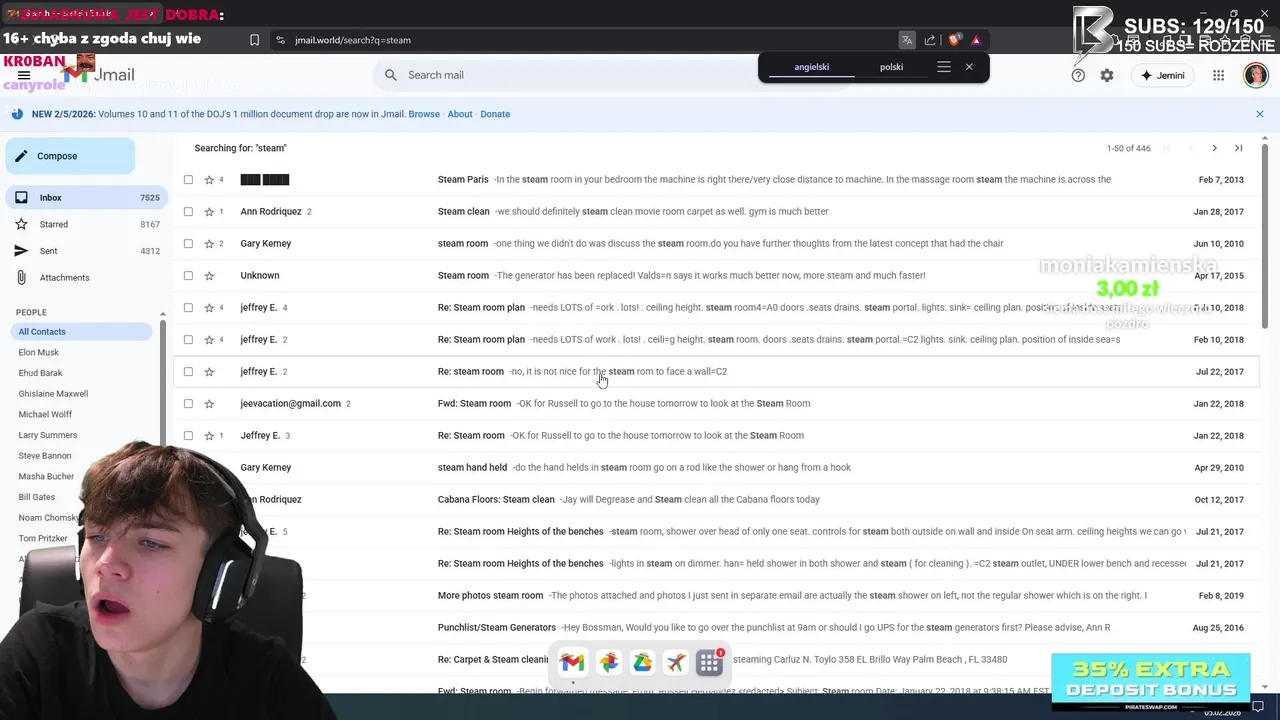Check the Unknown sender Steam room row
Viewport: 1280px width, 720px height.
pos(188,276)
